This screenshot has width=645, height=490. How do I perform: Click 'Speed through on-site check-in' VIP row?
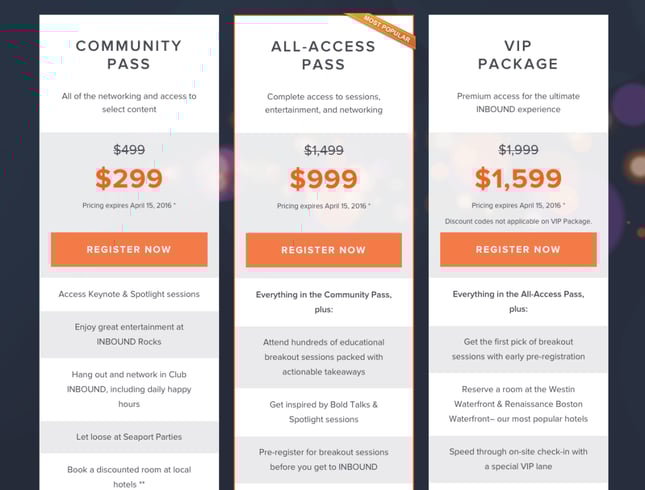click(x=518, y=459)
